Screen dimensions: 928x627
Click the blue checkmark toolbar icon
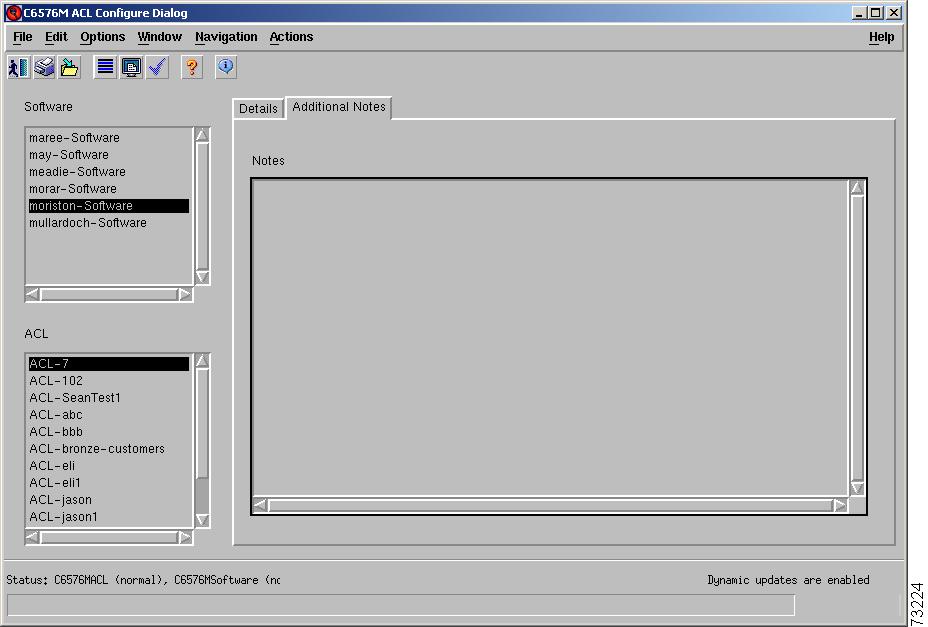coord(157,67)
